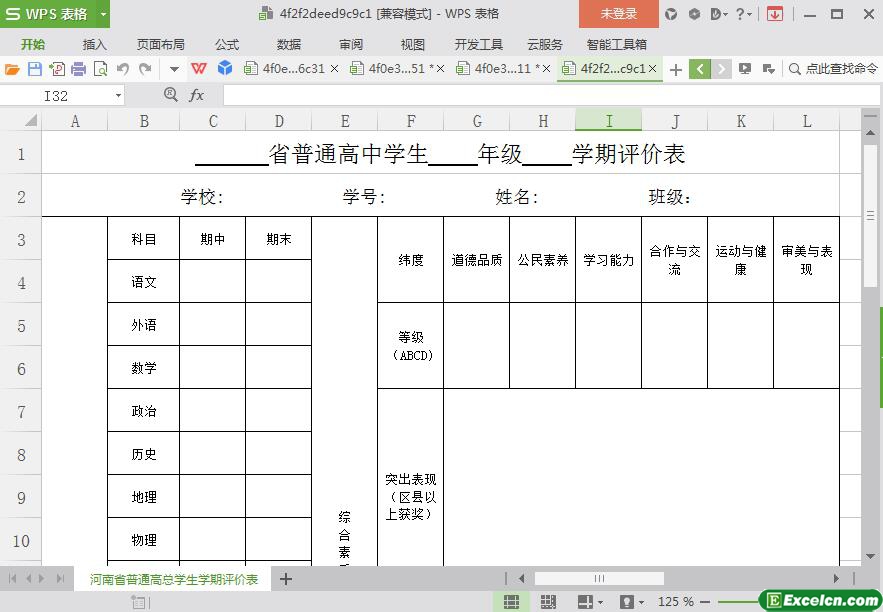
Task: Click the zoom out minus button
Action: pyautogui.click(x=706, y=602)
